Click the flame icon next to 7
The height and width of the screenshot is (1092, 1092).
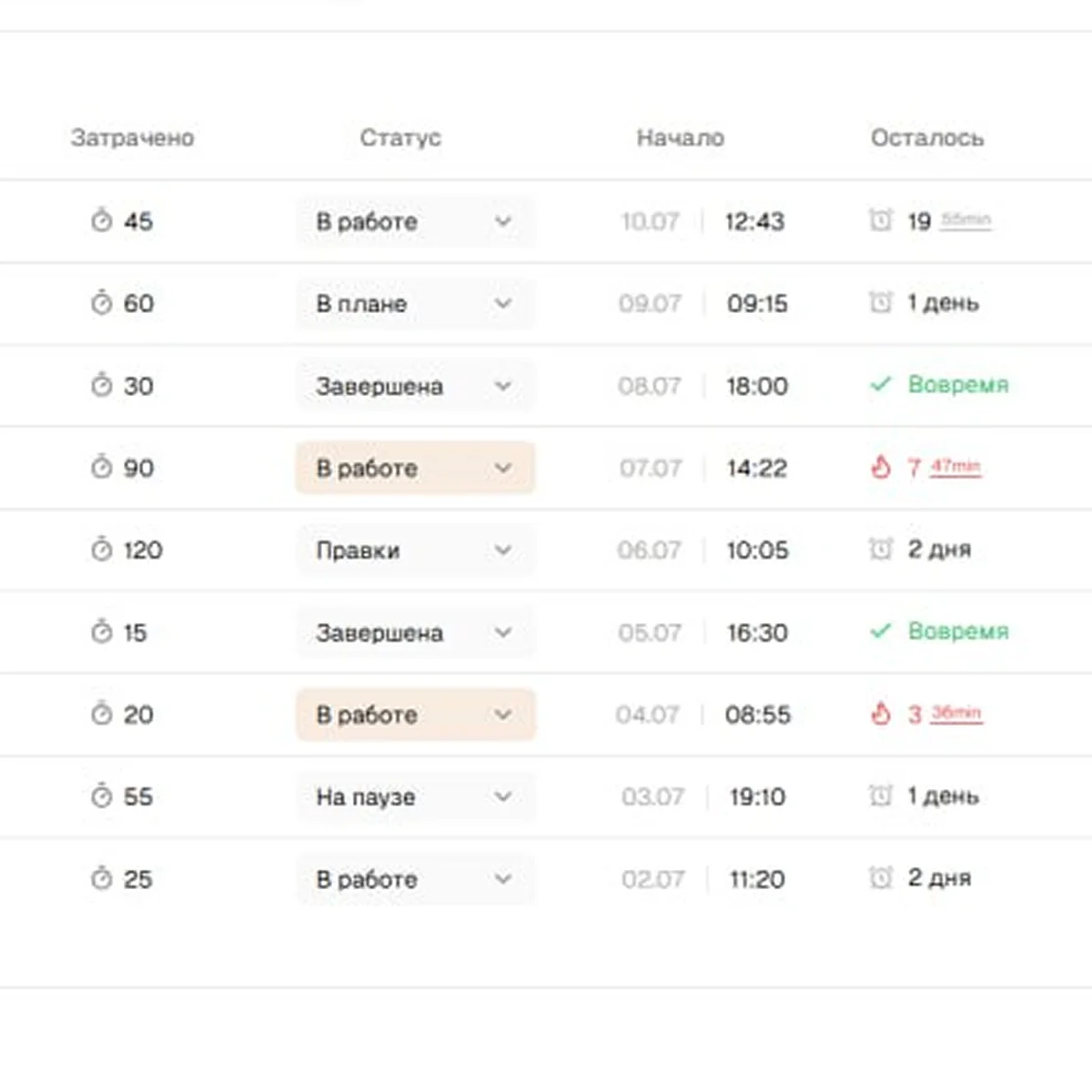point(880,468)
